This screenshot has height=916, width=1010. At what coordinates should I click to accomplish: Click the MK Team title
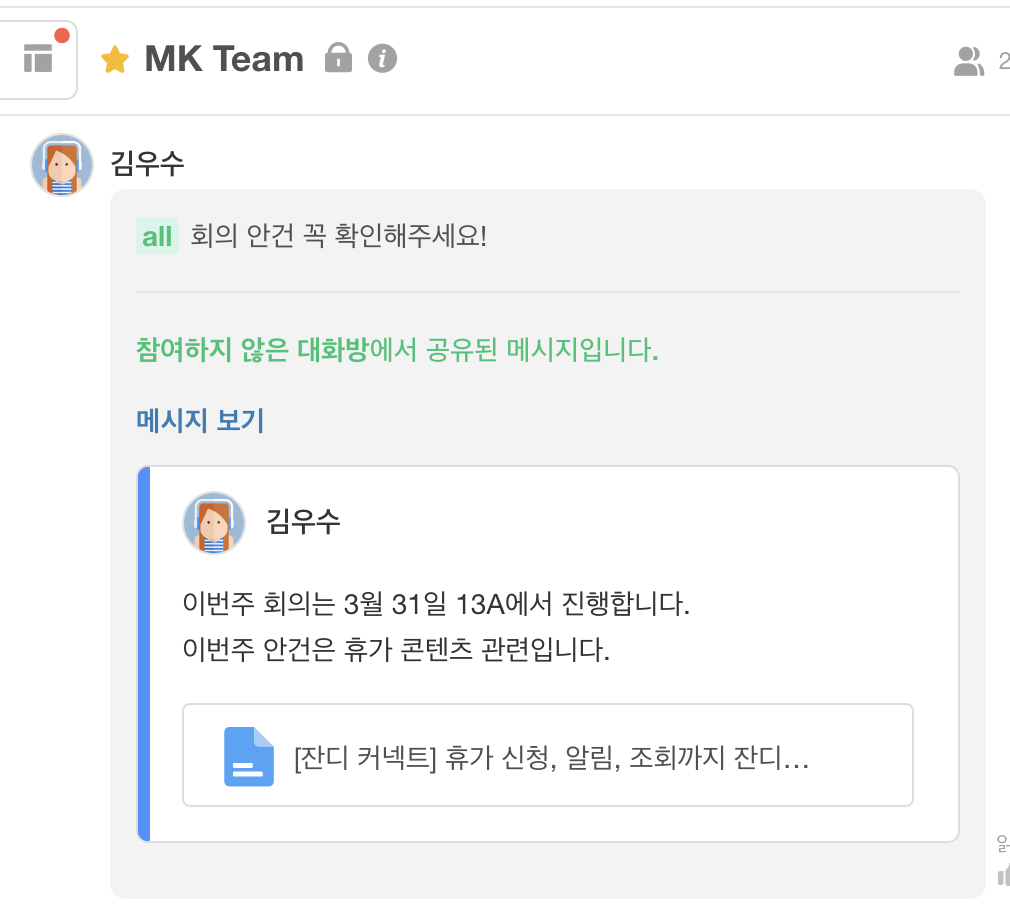[x=224, y=59]
